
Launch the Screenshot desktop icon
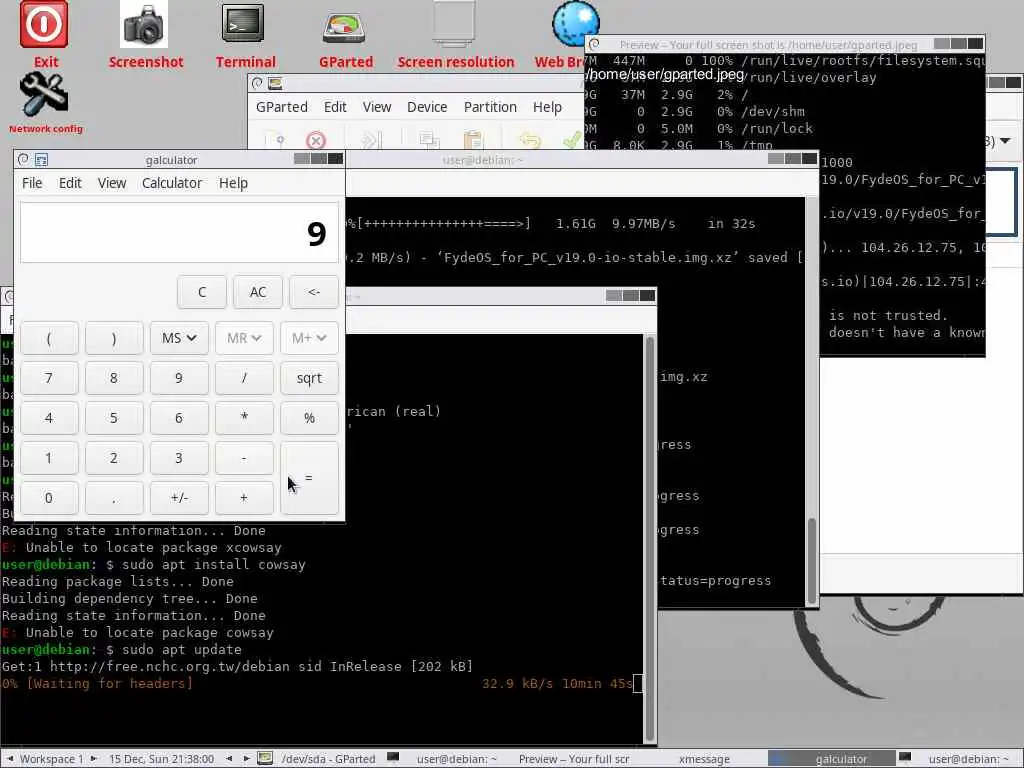point(144,25)
